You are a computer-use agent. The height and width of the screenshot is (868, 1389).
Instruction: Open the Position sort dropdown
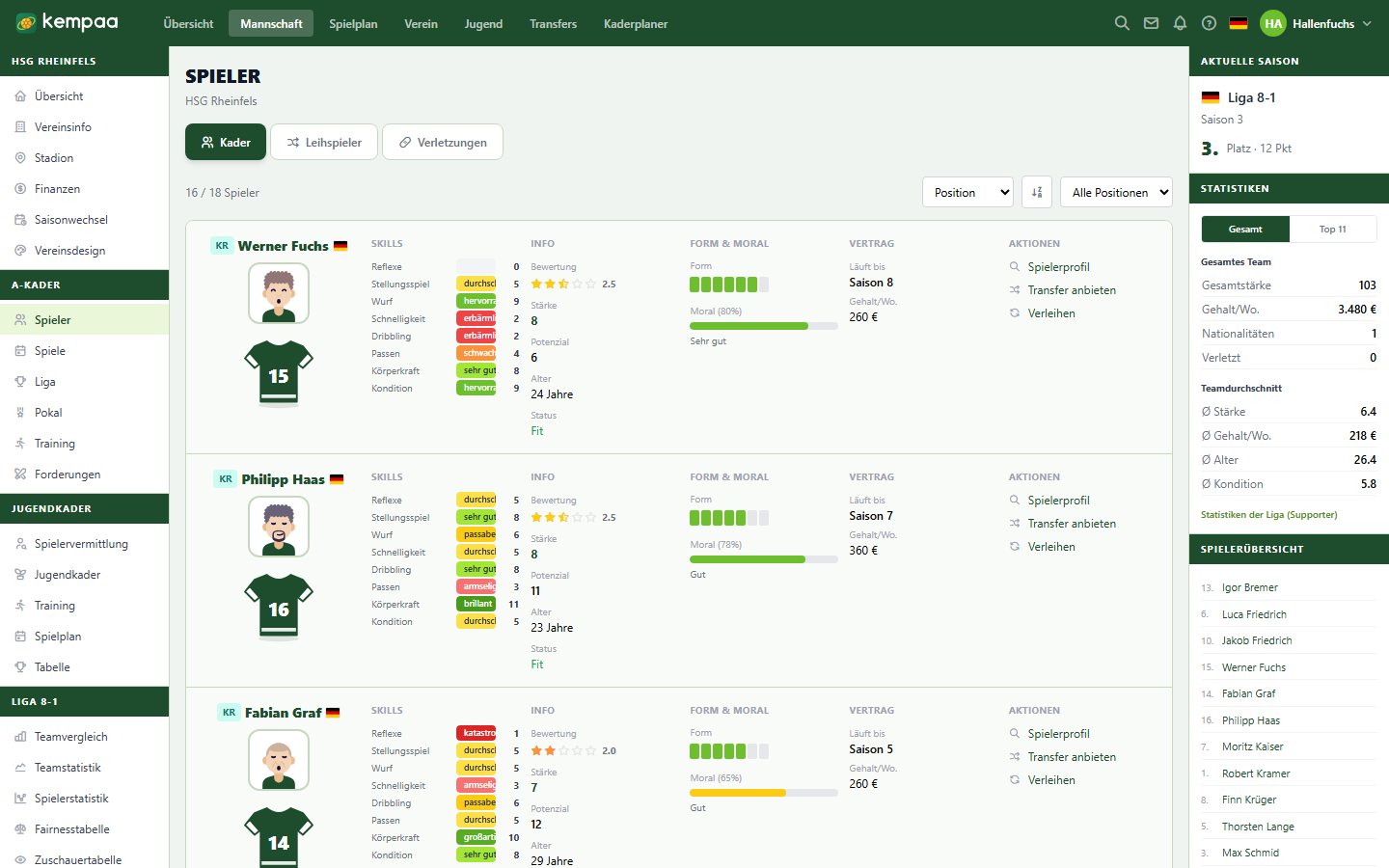click(967, 192)
